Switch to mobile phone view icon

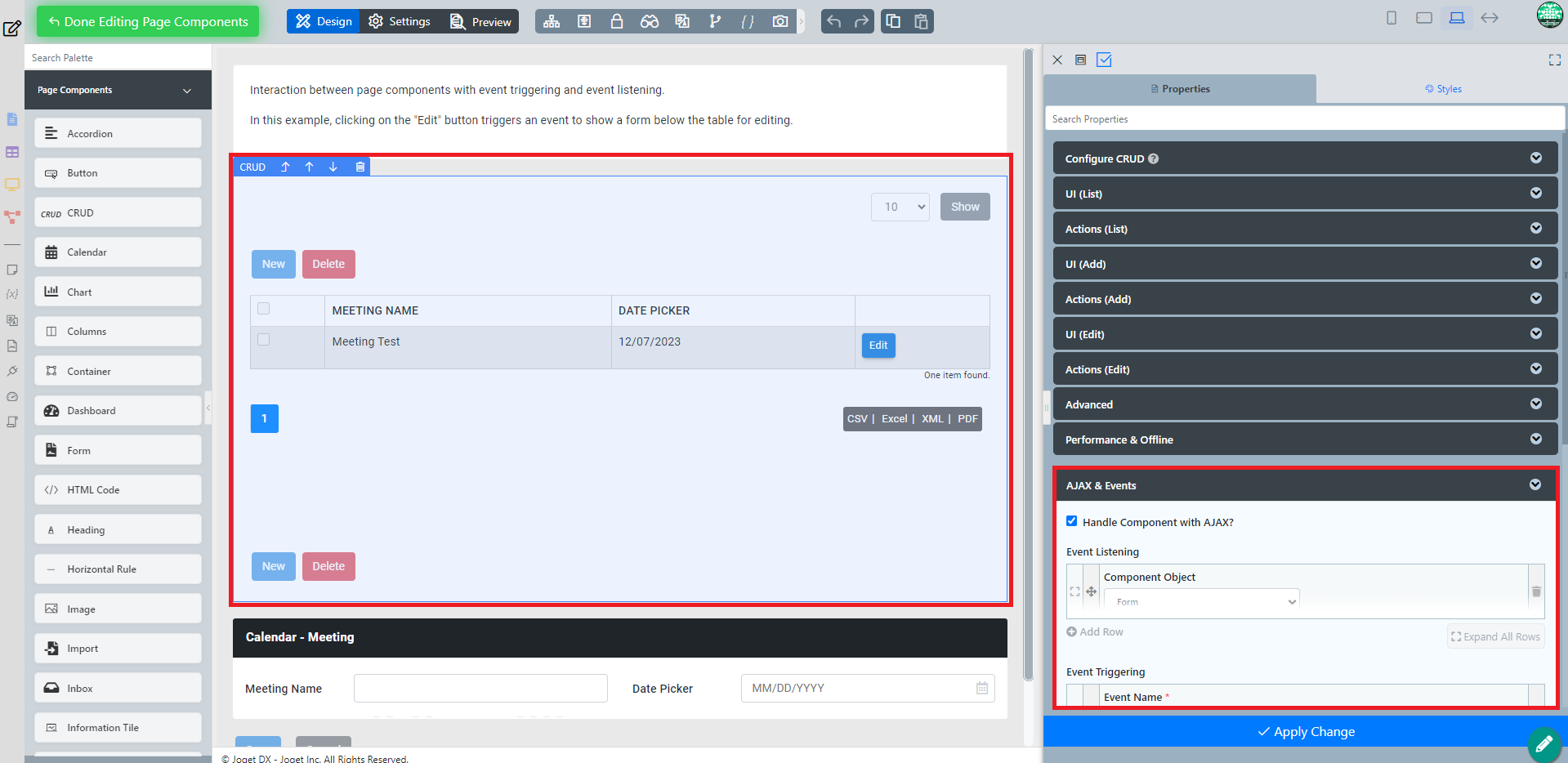[x=1392, y=18]
